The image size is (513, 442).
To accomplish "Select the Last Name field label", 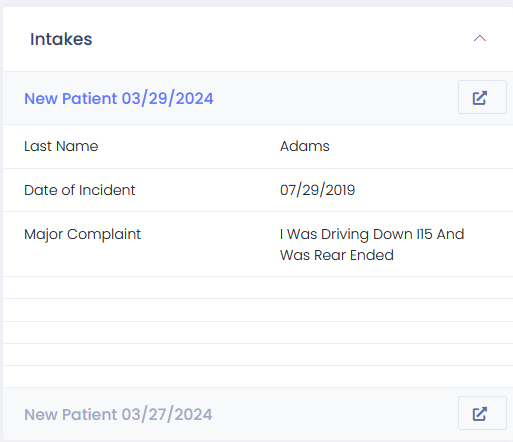I will coord(61,146).
